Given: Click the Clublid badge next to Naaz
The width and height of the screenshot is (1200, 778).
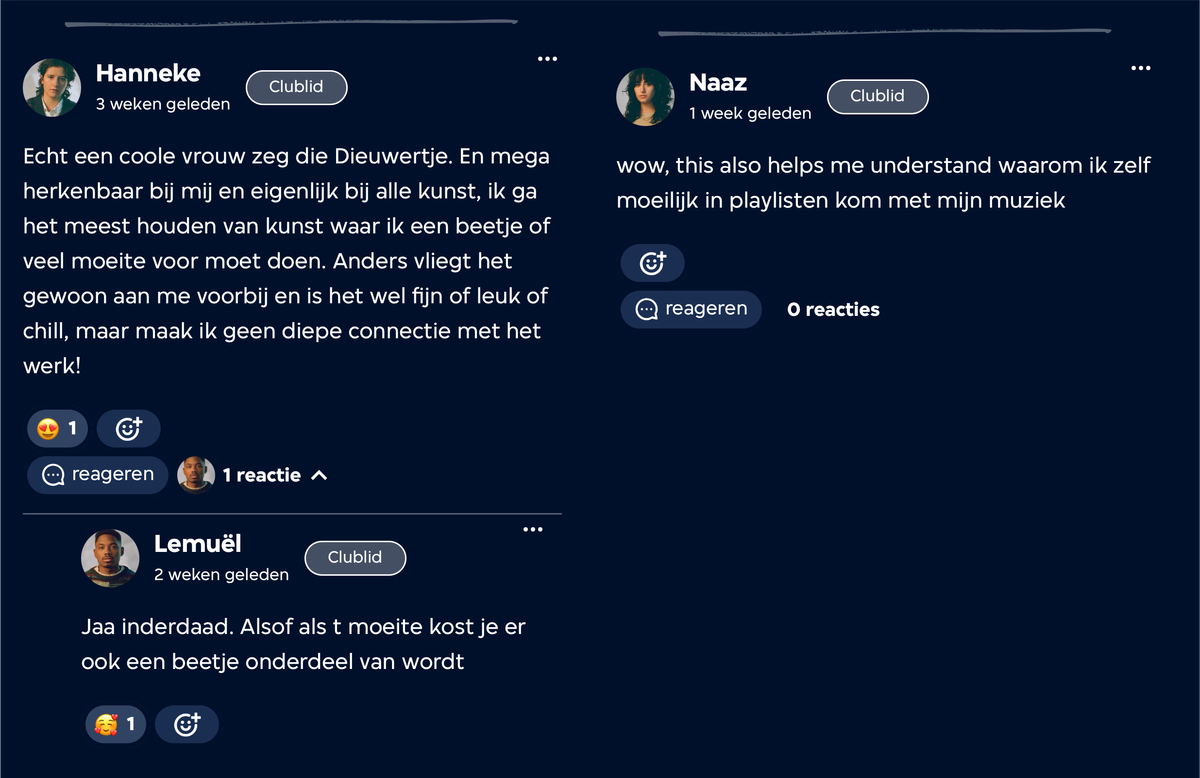Looking at the screenshot, I should coord(877,96).
